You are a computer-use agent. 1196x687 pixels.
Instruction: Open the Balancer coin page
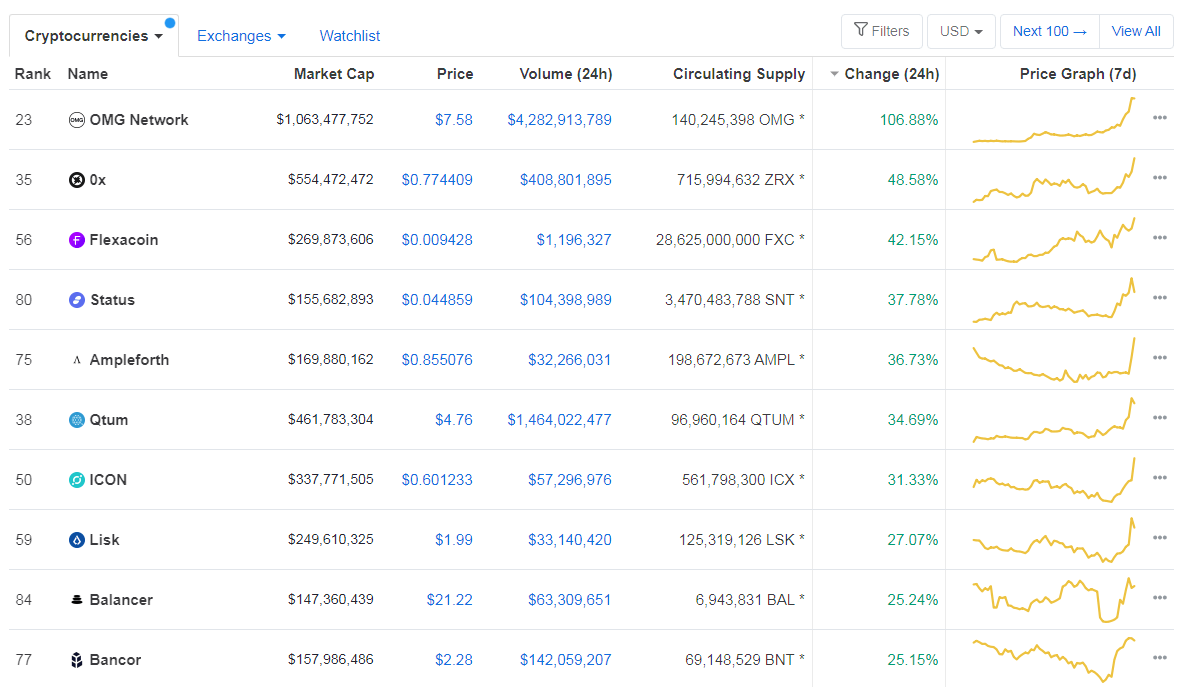[x=121, y=600]
